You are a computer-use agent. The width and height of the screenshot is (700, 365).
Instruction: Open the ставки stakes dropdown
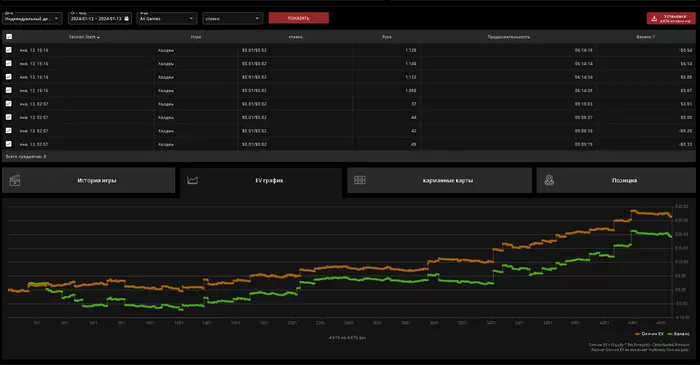[x=233, y=18]
